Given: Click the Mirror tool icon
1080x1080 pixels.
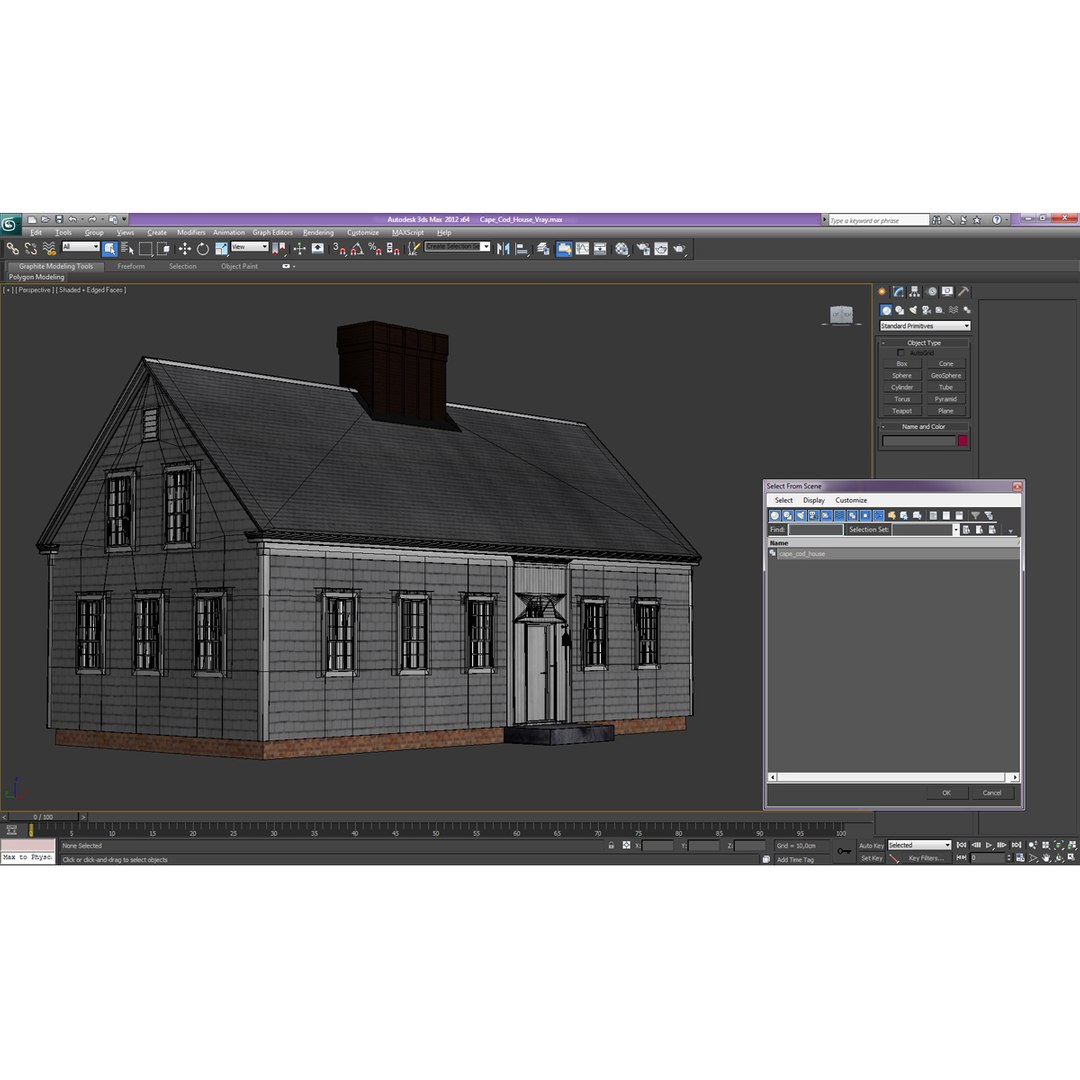Looking at the screenshot, I should (x=503, y=249).
